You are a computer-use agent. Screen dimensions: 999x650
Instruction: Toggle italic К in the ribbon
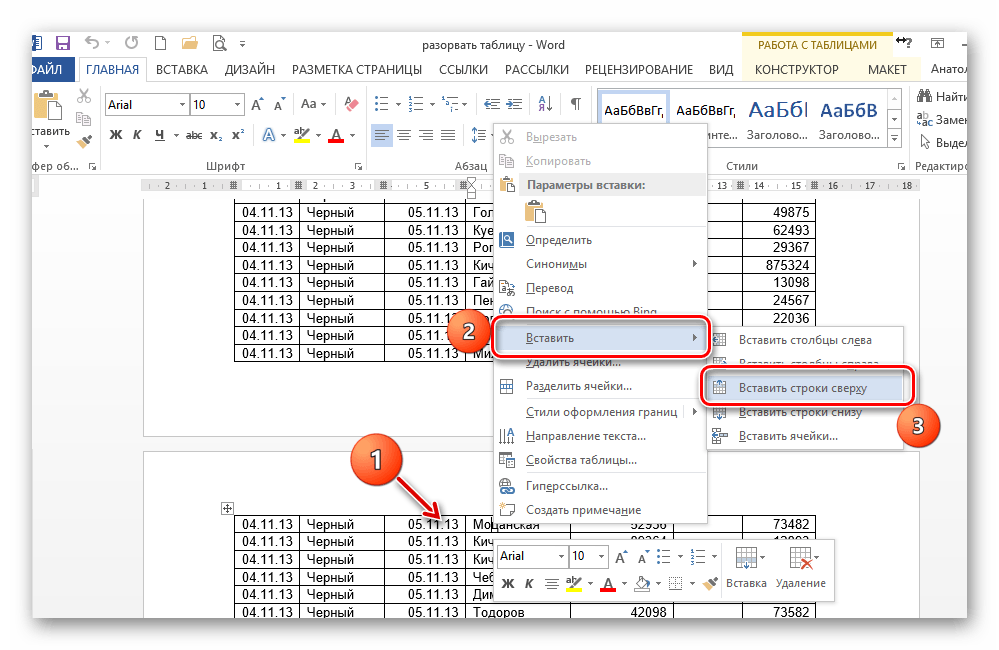137,135
